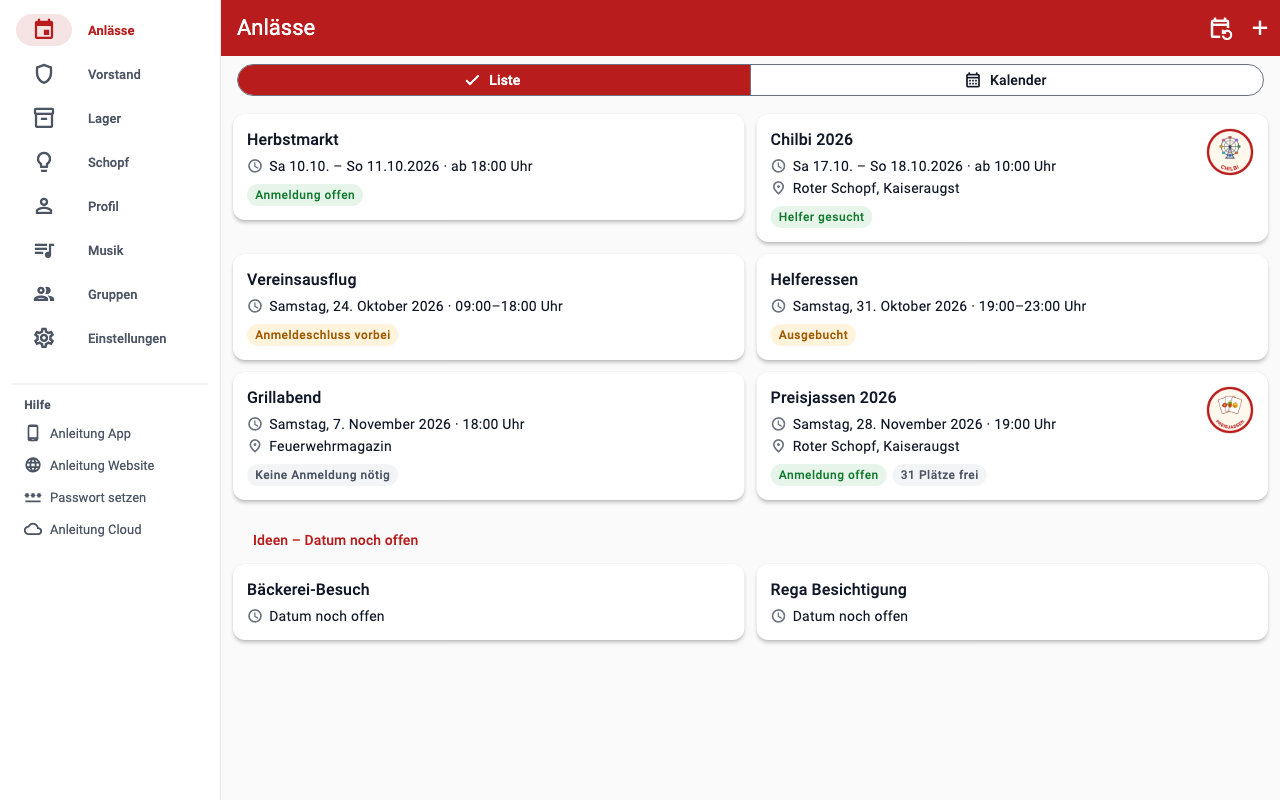Open the Gruppen people icon
This screenshot has height=800, width=1280.
coord(44,294)
